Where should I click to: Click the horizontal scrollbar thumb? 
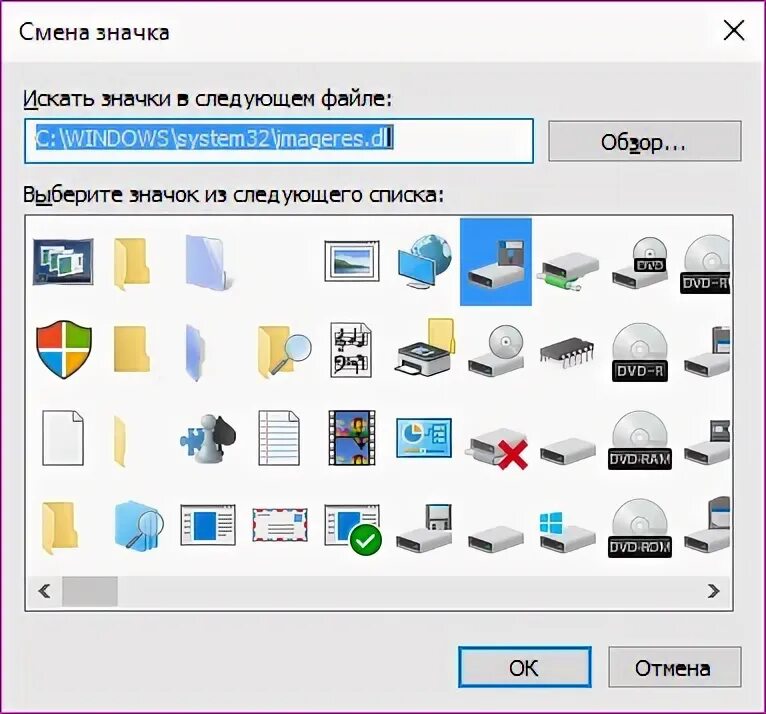tap(89, 591)
